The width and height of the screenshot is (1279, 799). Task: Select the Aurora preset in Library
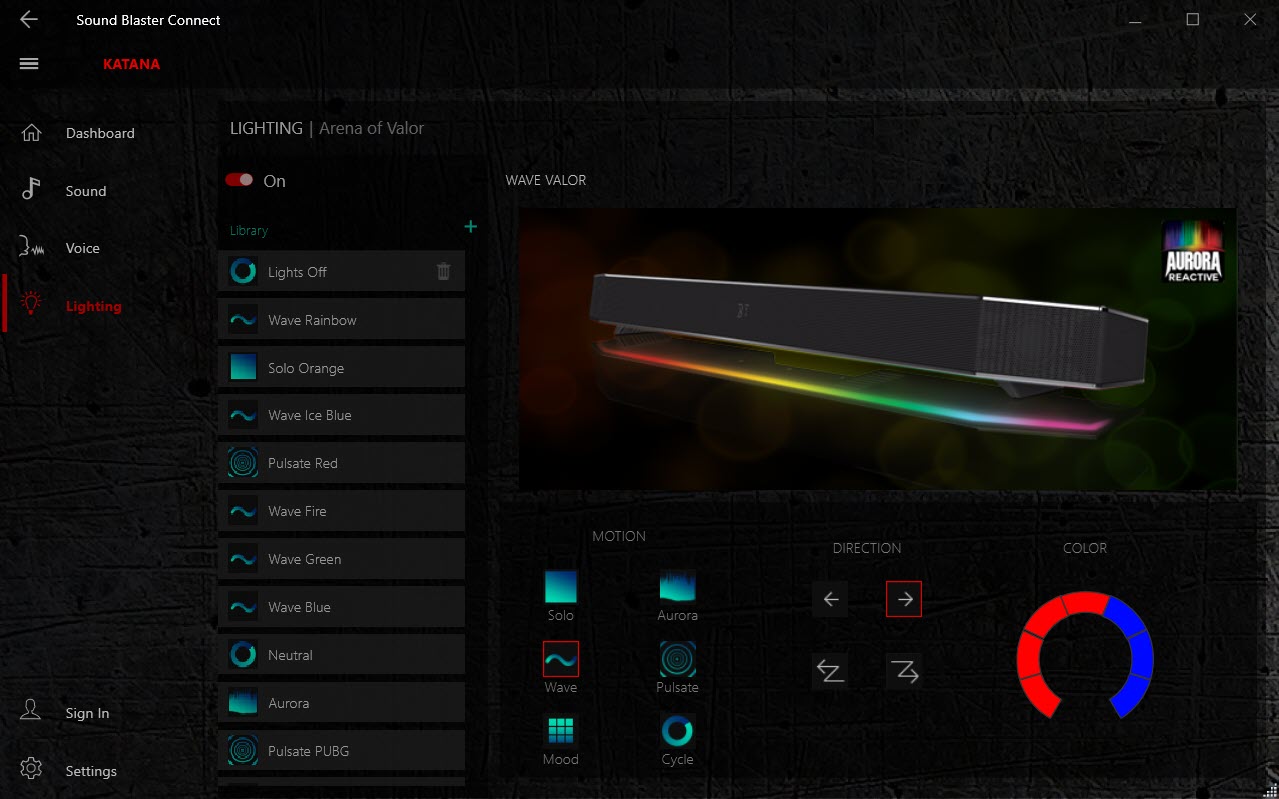[341, 703]
